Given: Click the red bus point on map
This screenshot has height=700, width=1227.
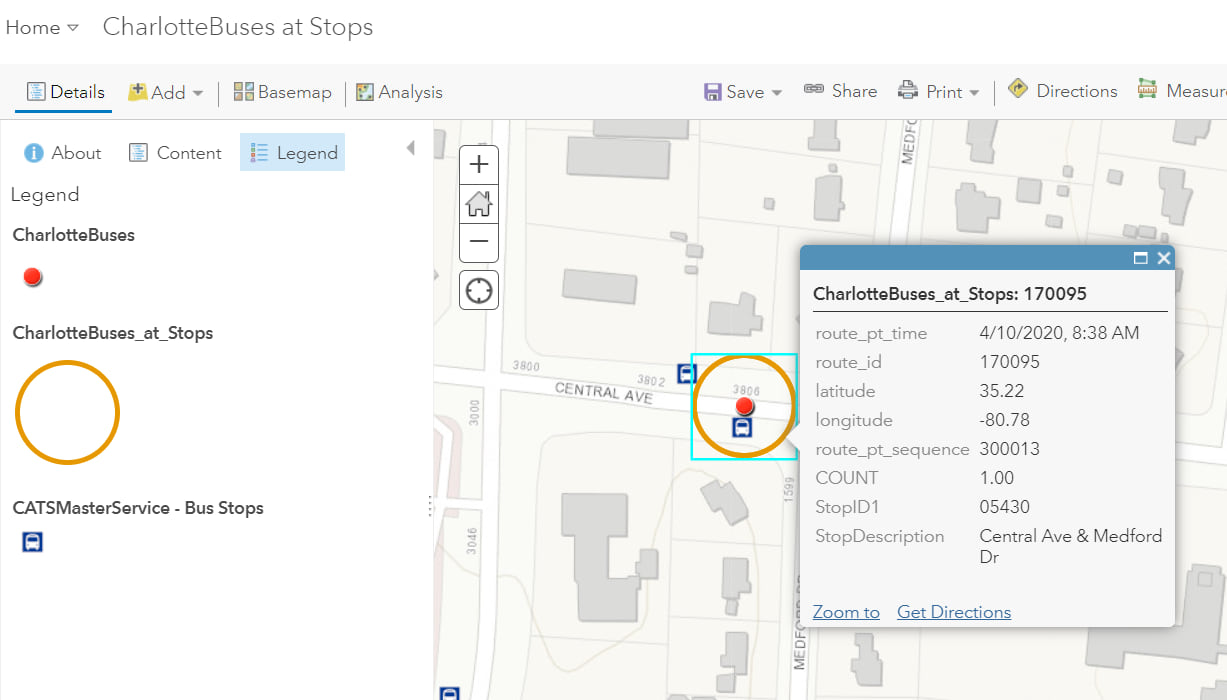Looking at the screenshot, I should coord(744,405).
